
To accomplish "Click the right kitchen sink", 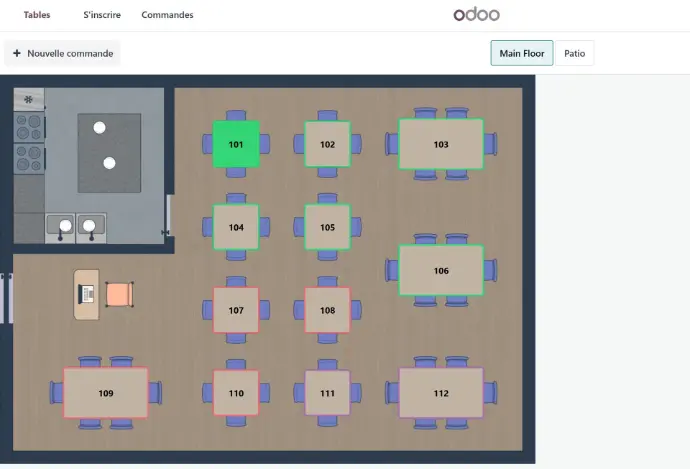I will coord(91,228).
